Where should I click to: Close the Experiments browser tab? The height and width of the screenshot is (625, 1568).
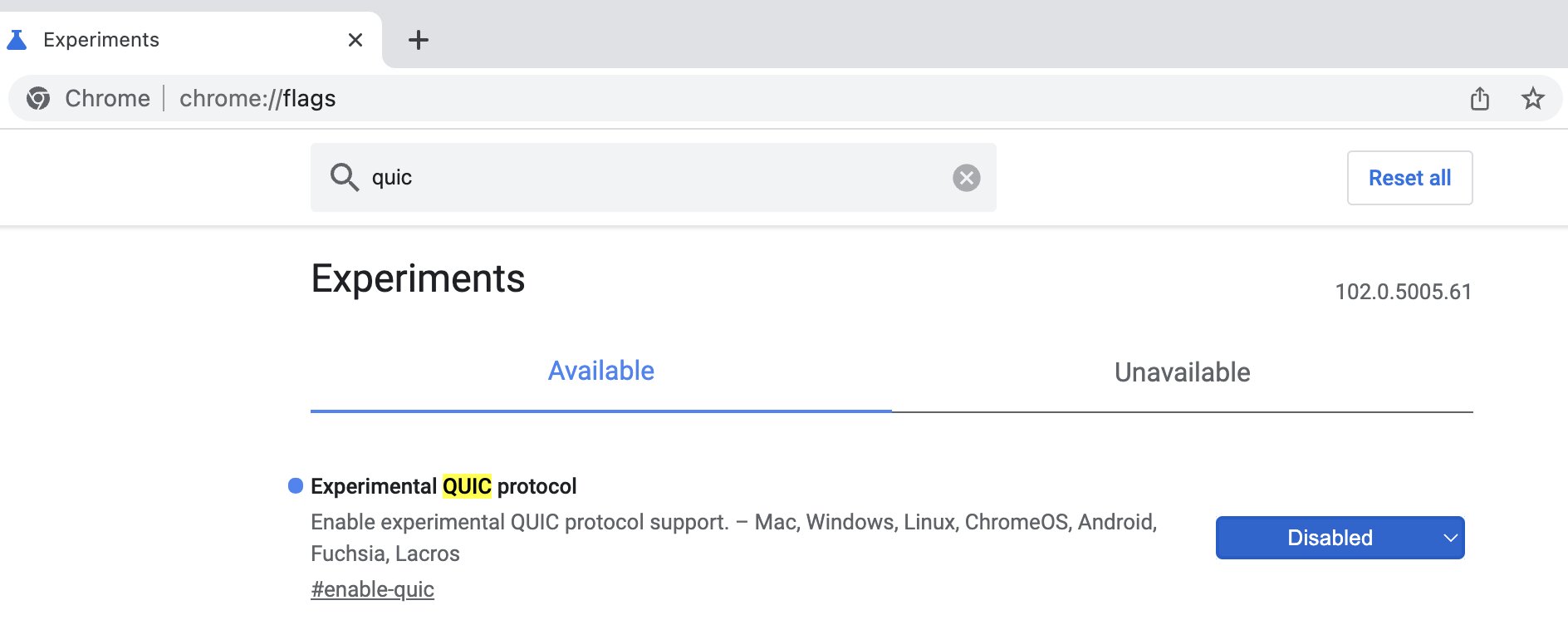tap(355, 40)
